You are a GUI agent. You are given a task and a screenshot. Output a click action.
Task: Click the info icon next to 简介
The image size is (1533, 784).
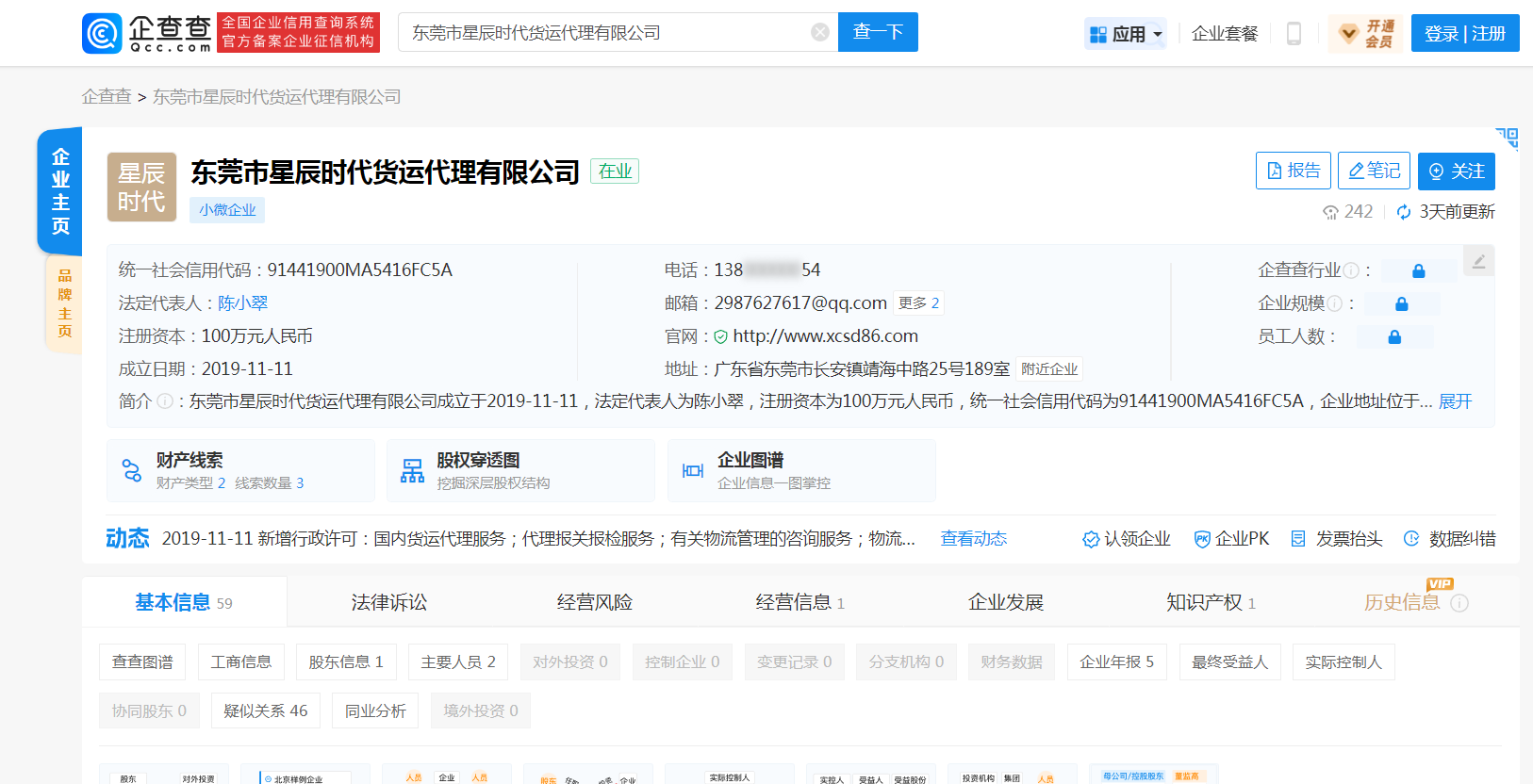point(165,401)
